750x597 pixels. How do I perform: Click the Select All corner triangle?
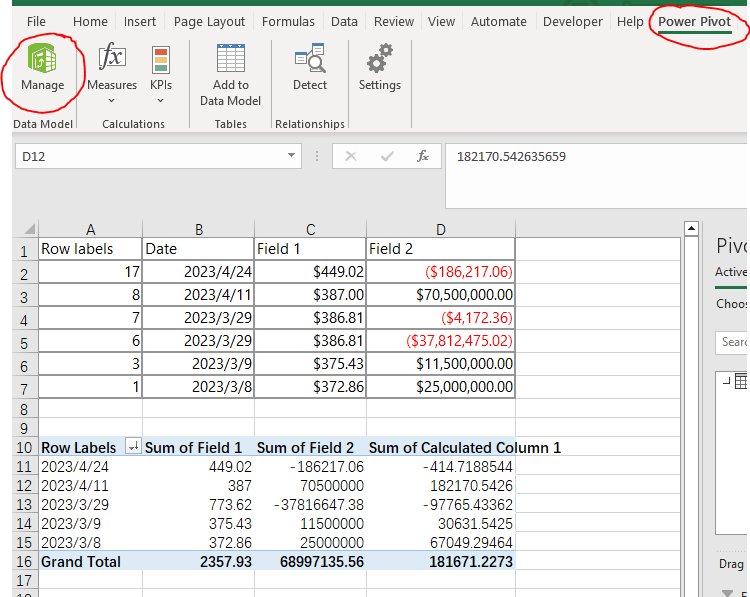point(28,229)
